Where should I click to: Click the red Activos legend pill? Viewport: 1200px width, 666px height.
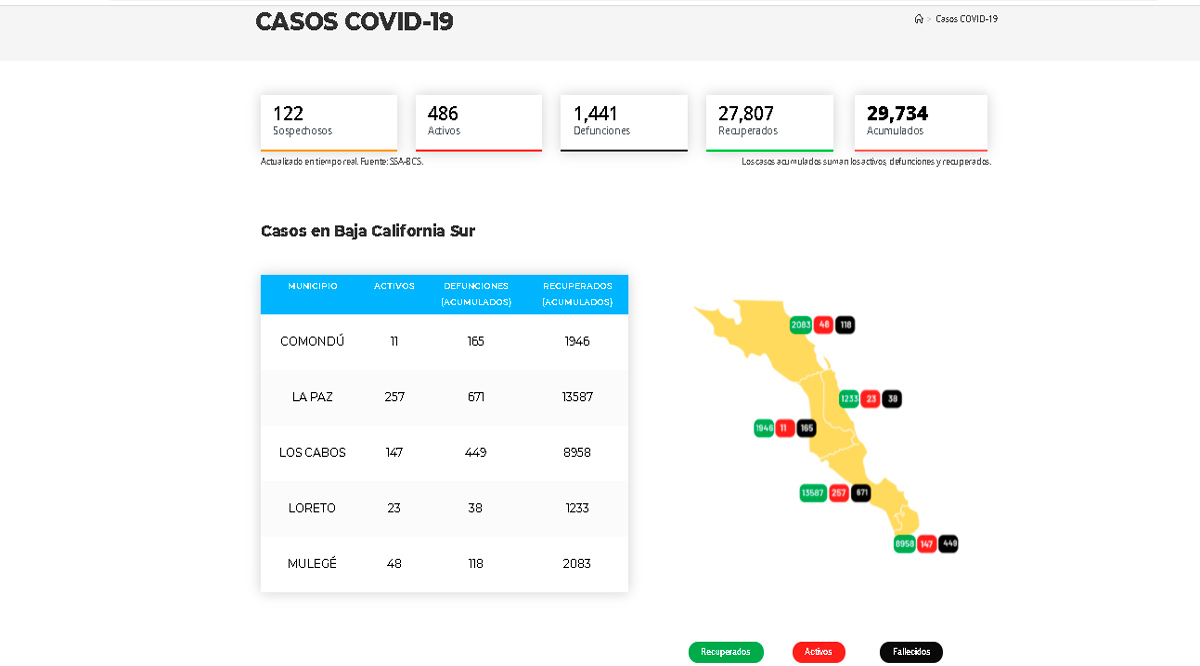(x=818, y=652)
